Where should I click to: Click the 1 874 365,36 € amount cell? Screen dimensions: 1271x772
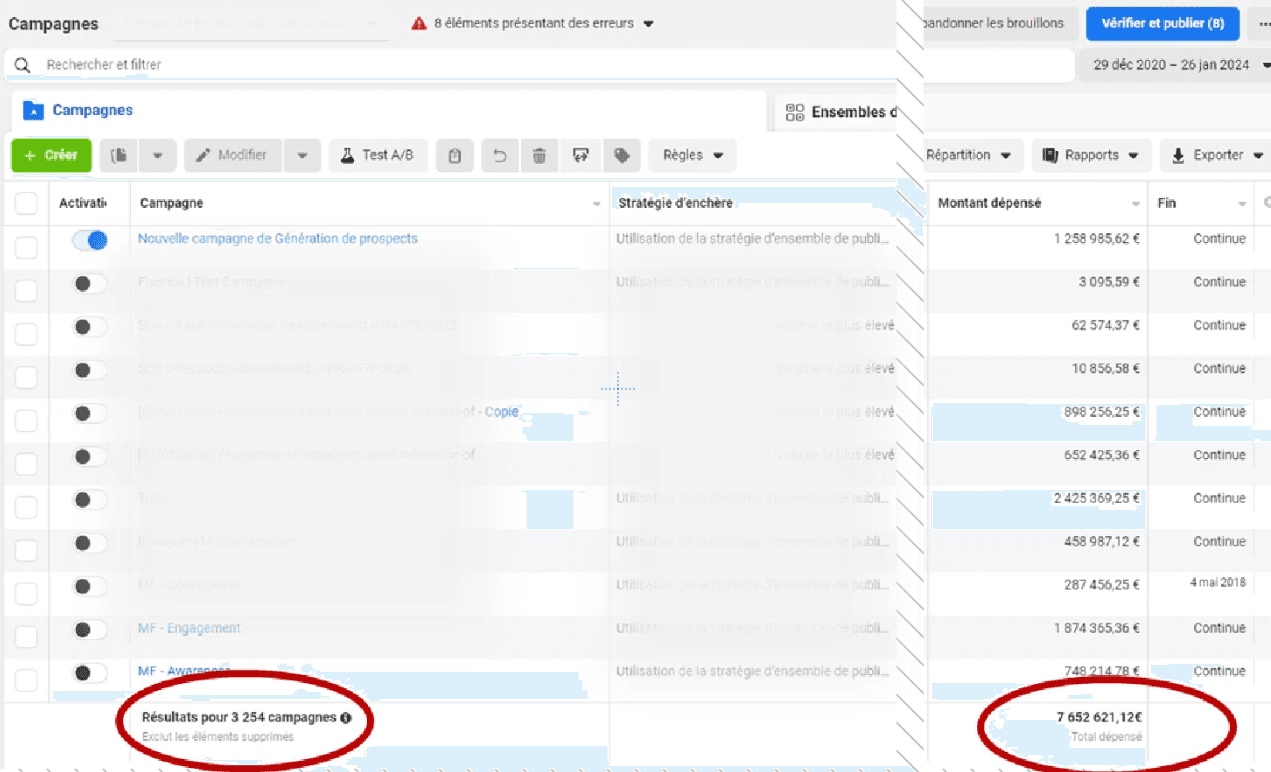(1096, 628)
